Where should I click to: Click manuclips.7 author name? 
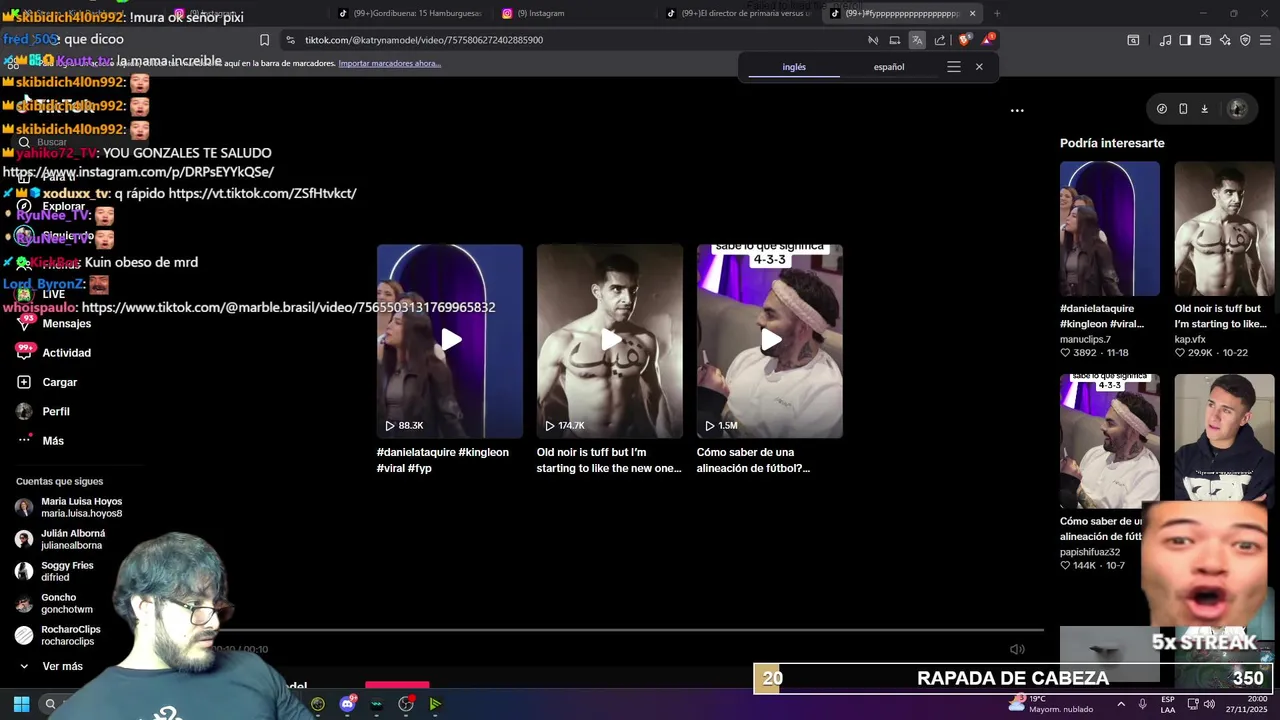click(1085, 339)
